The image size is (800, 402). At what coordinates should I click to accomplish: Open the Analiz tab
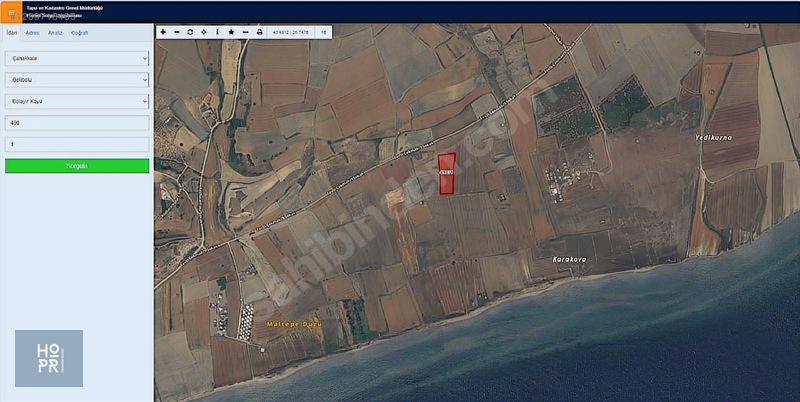click(x=55, y=33)
